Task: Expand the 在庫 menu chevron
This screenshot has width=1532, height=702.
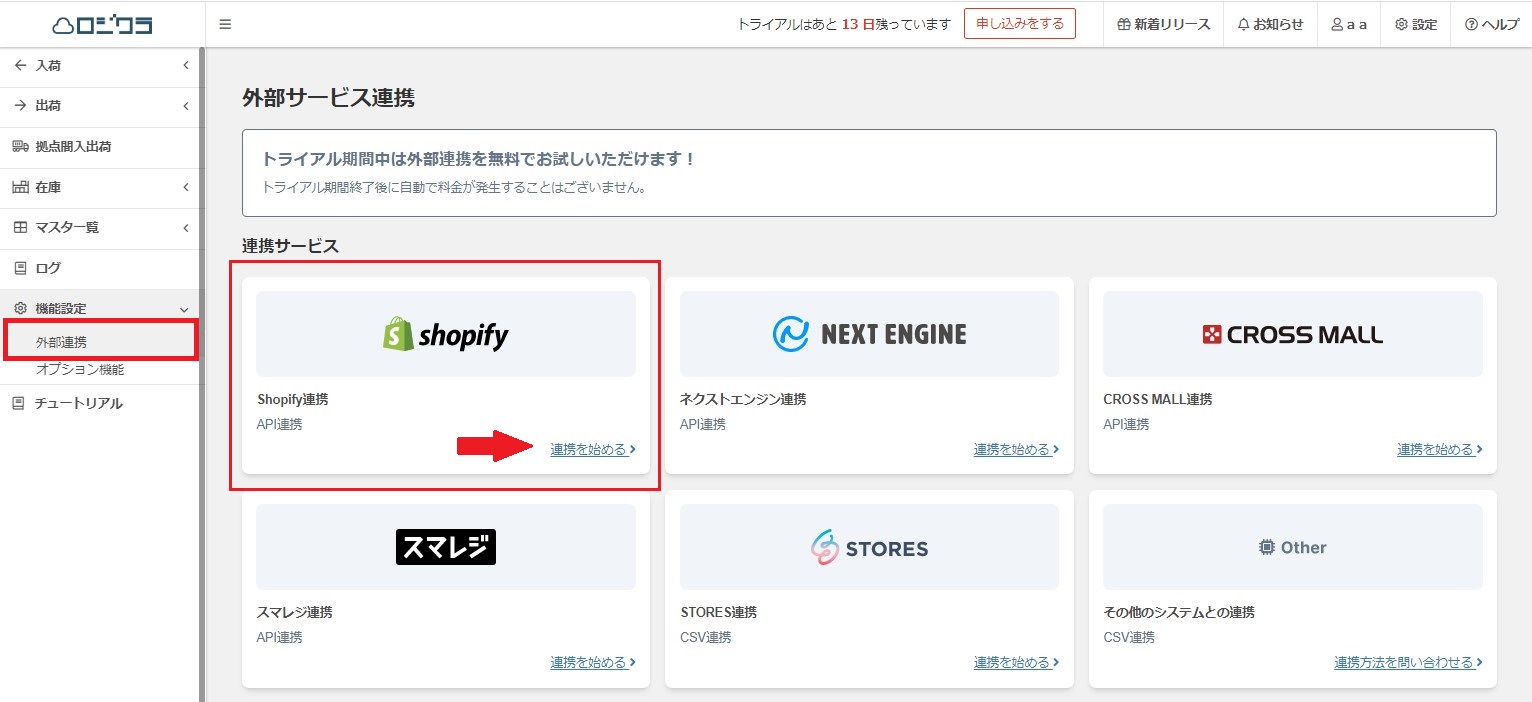Action: 185,187
